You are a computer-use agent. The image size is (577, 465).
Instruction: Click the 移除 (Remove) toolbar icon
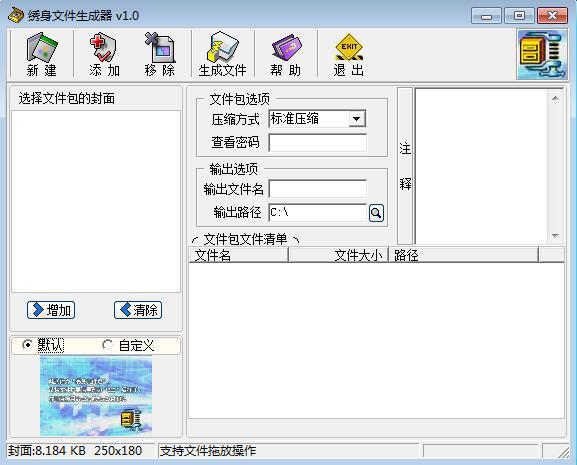159,47
